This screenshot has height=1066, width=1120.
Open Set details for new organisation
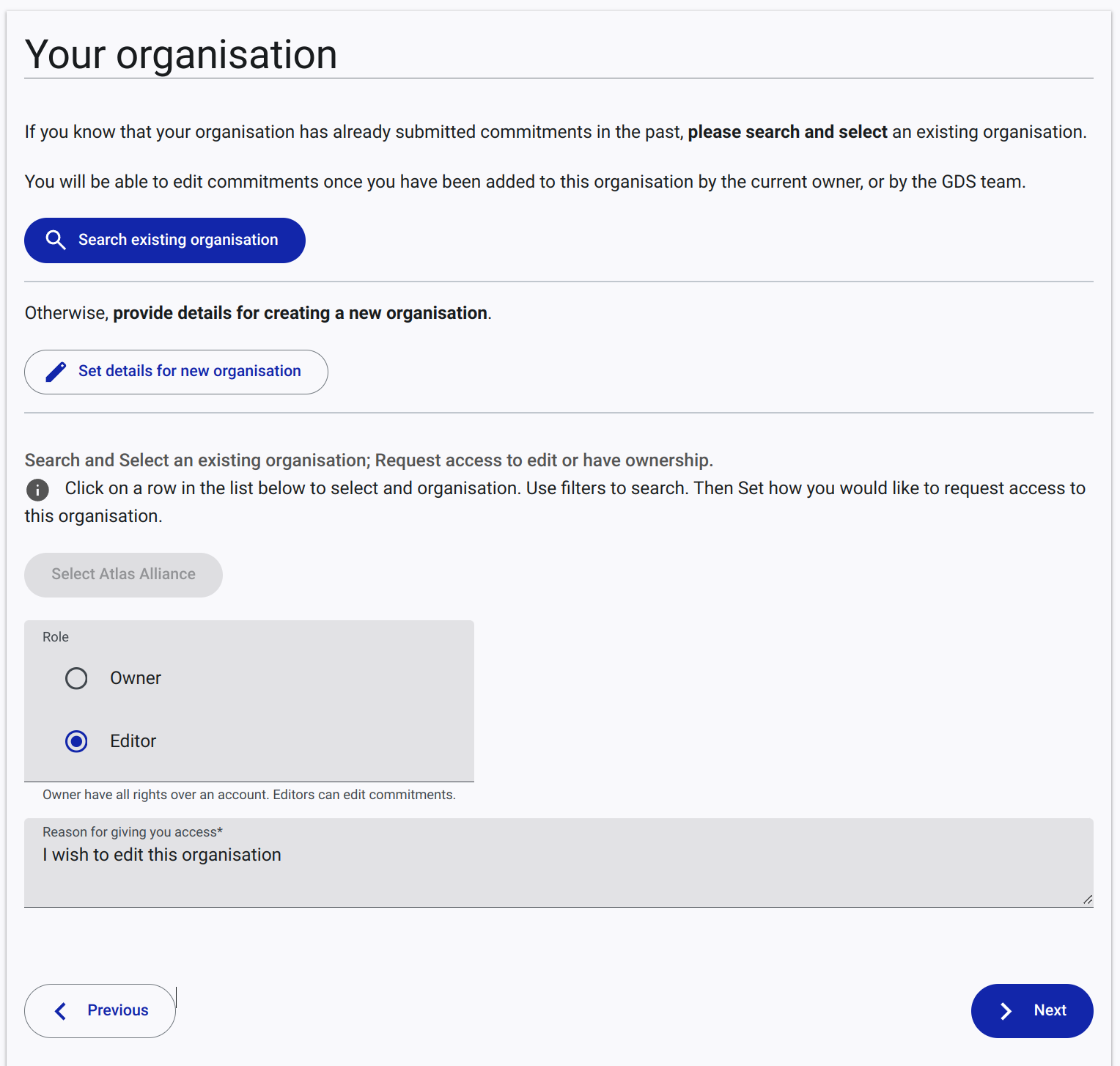pos(176,372)
